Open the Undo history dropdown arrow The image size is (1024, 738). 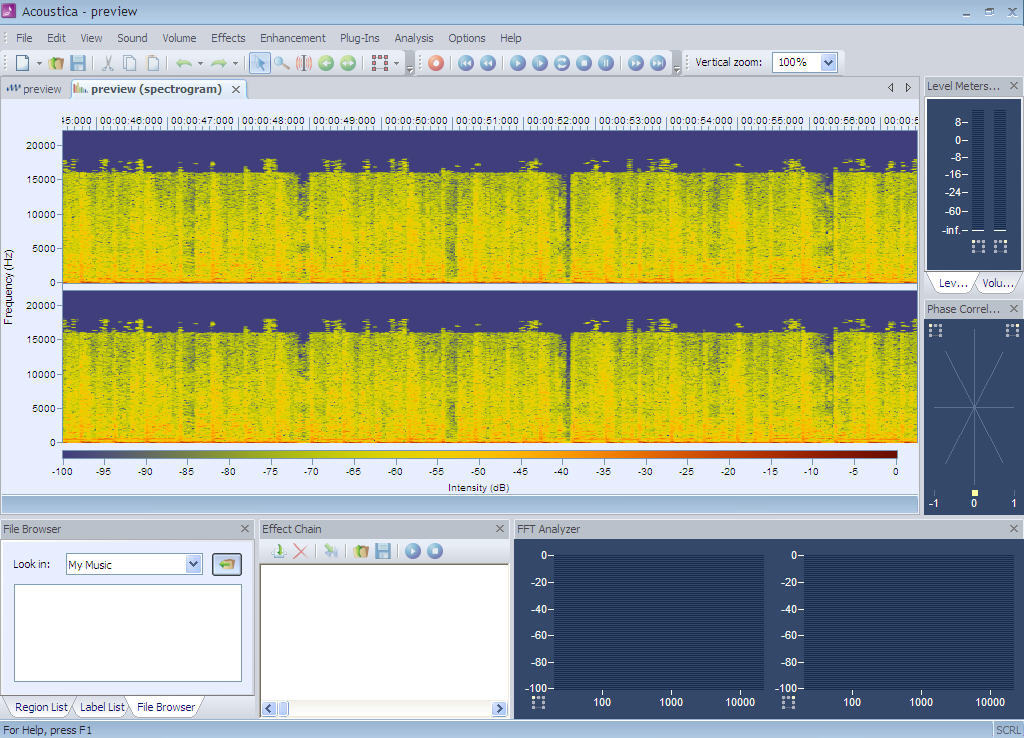point(200,63)
